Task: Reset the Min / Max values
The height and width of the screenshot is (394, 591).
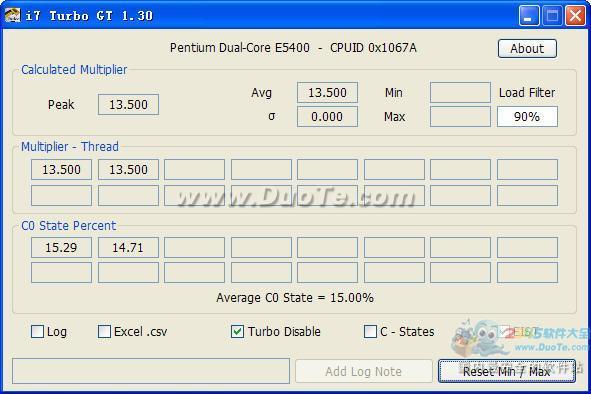Action: [x=507, y=371]
